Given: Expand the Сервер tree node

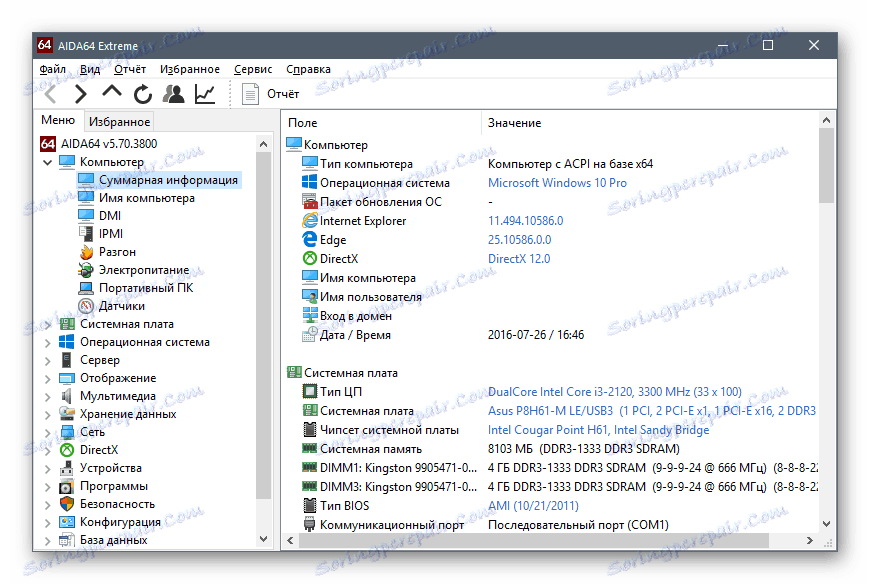Looking at the screenshot, I should pos(48,360).
